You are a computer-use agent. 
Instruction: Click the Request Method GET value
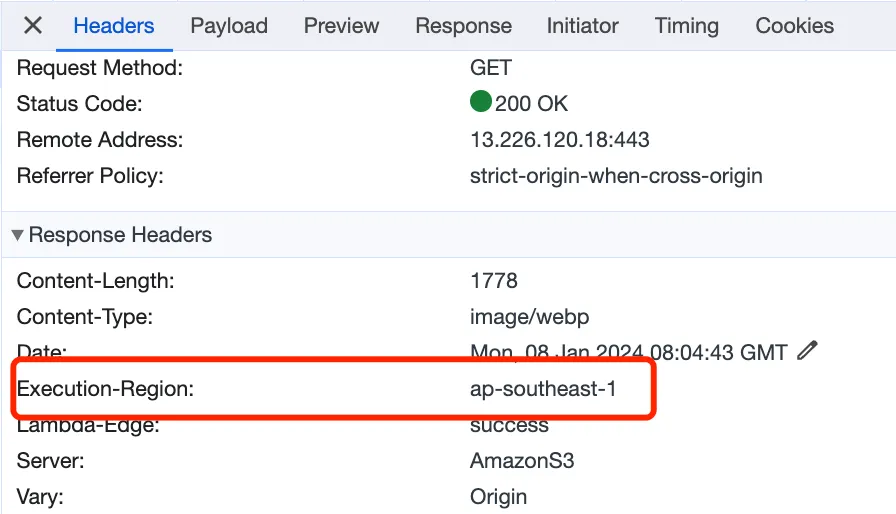pos(491,68)
